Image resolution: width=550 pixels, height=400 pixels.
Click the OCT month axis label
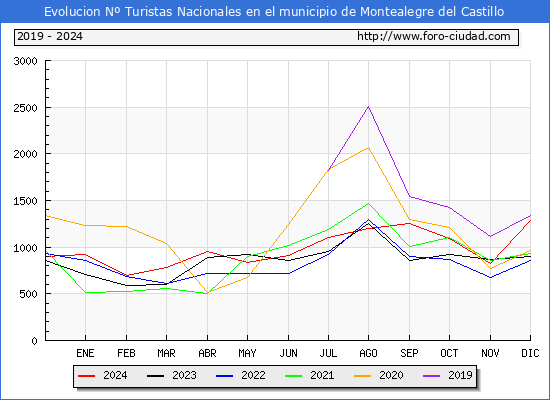449,353
